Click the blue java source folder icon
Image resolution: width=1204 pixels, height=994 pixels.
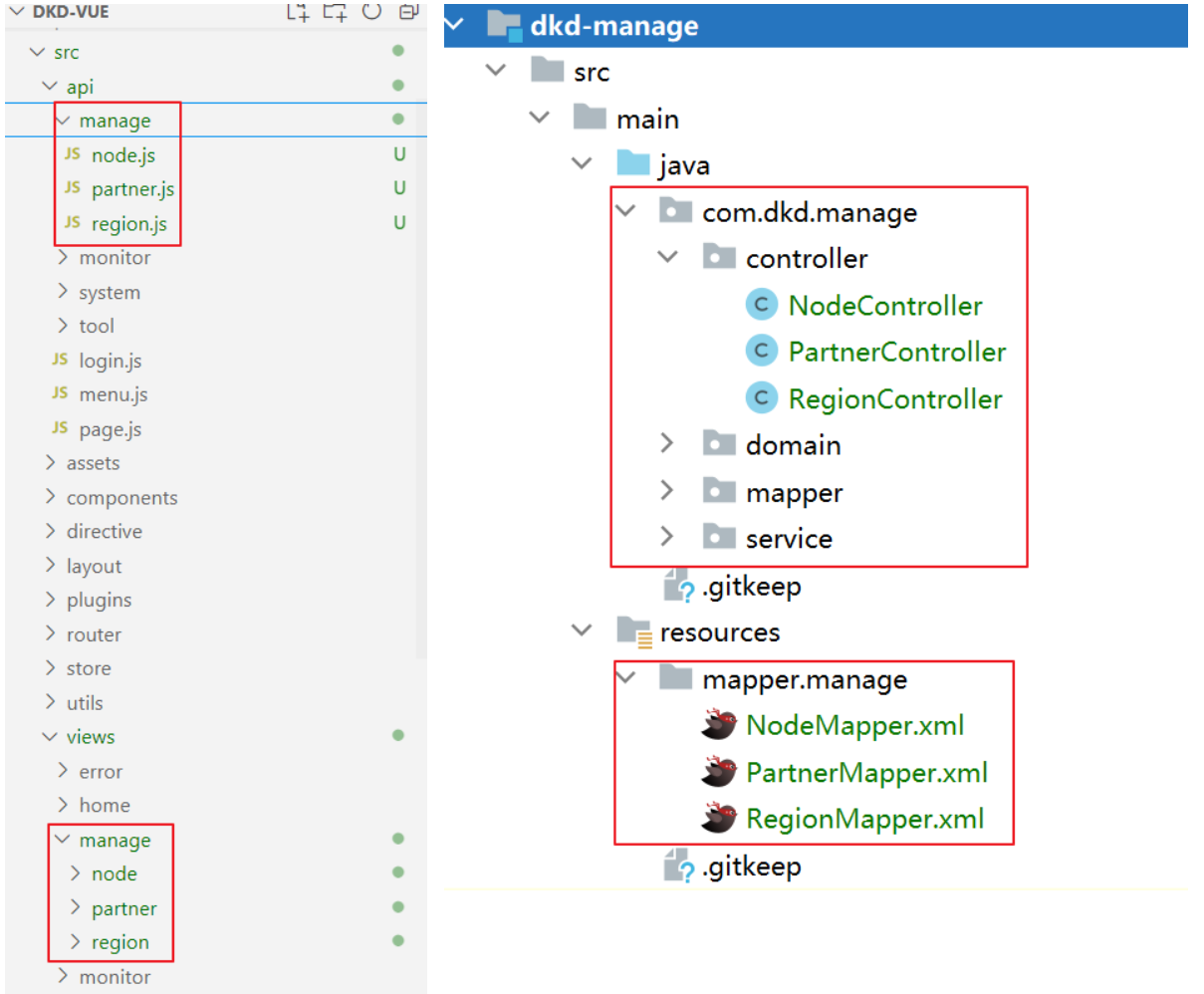coord(633,163)
